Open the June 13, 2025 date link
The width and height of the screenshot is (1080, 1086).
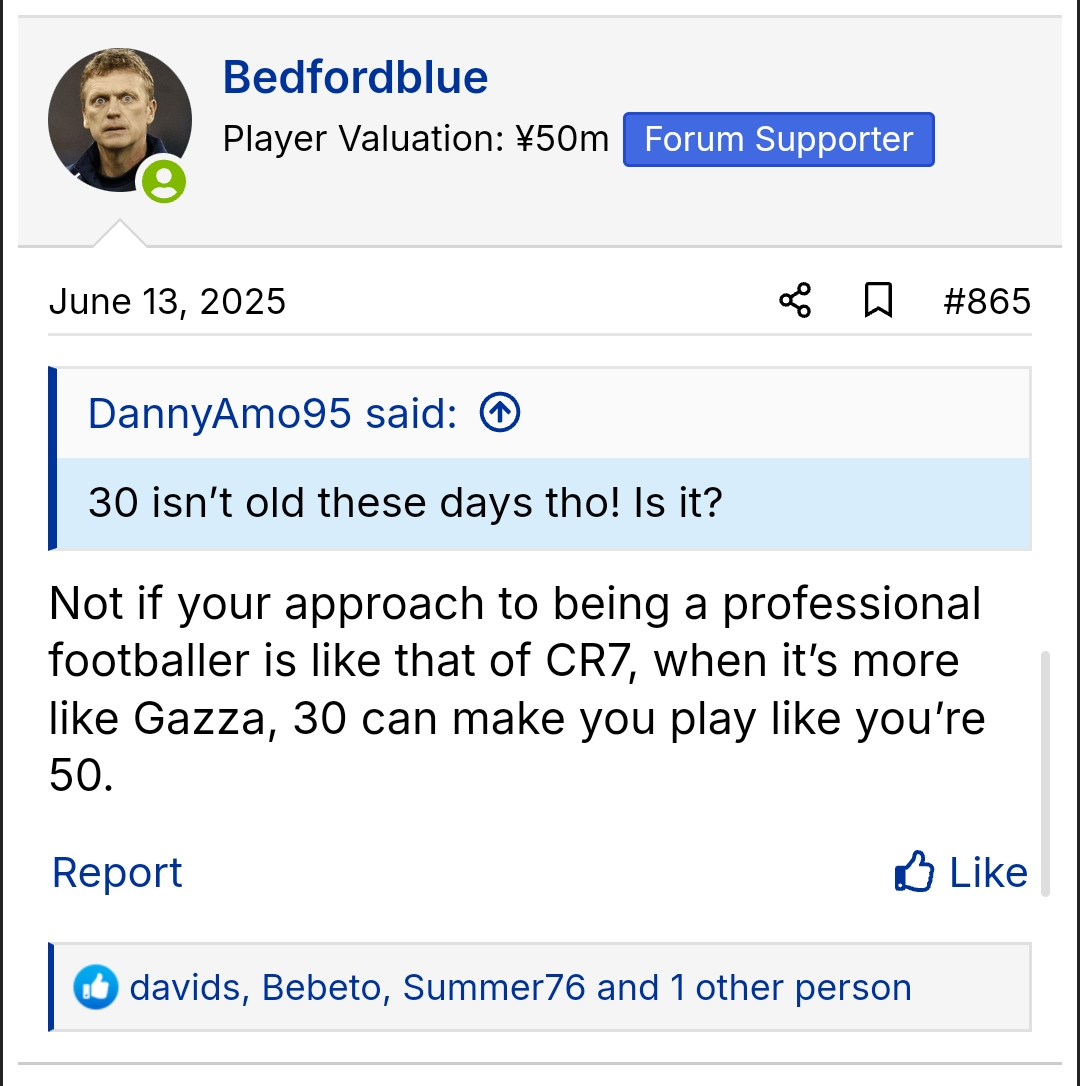point(167,301)
